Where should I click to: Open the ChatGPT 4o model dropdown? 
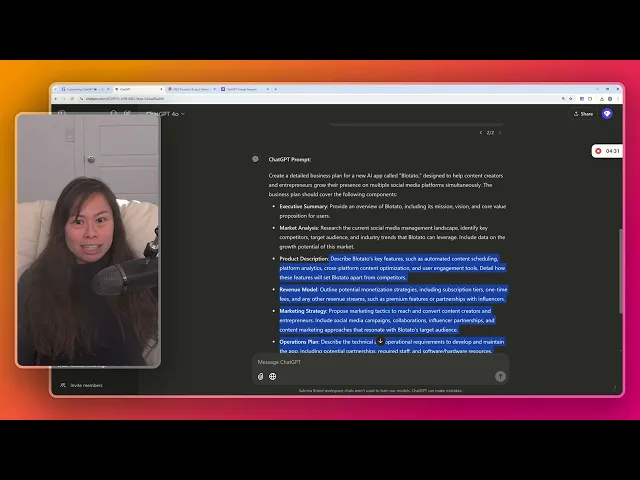(165, 114)
